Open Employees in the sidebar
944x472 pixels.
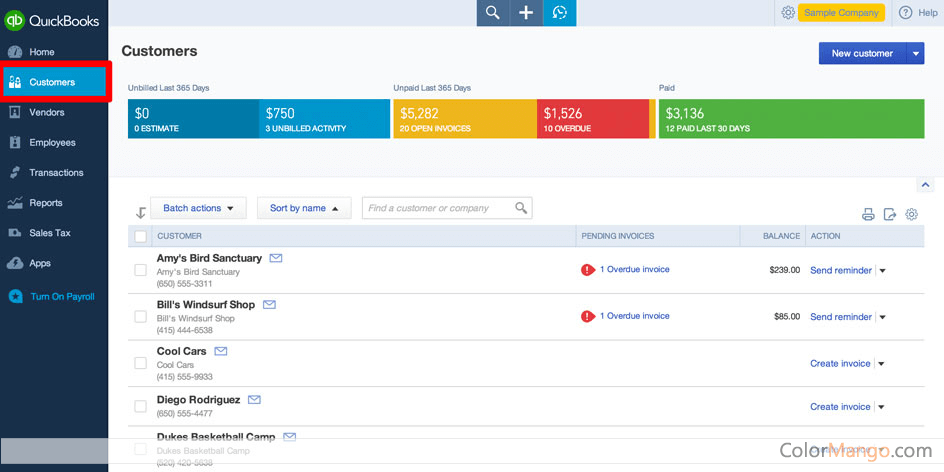[52, 143]
